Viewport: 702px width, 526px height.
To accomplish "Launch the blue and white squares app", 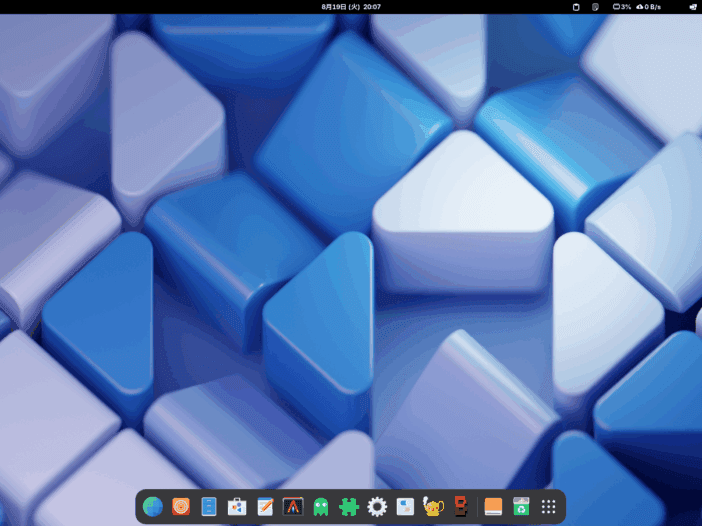I will pyautogui.click(x=405, y=507).
